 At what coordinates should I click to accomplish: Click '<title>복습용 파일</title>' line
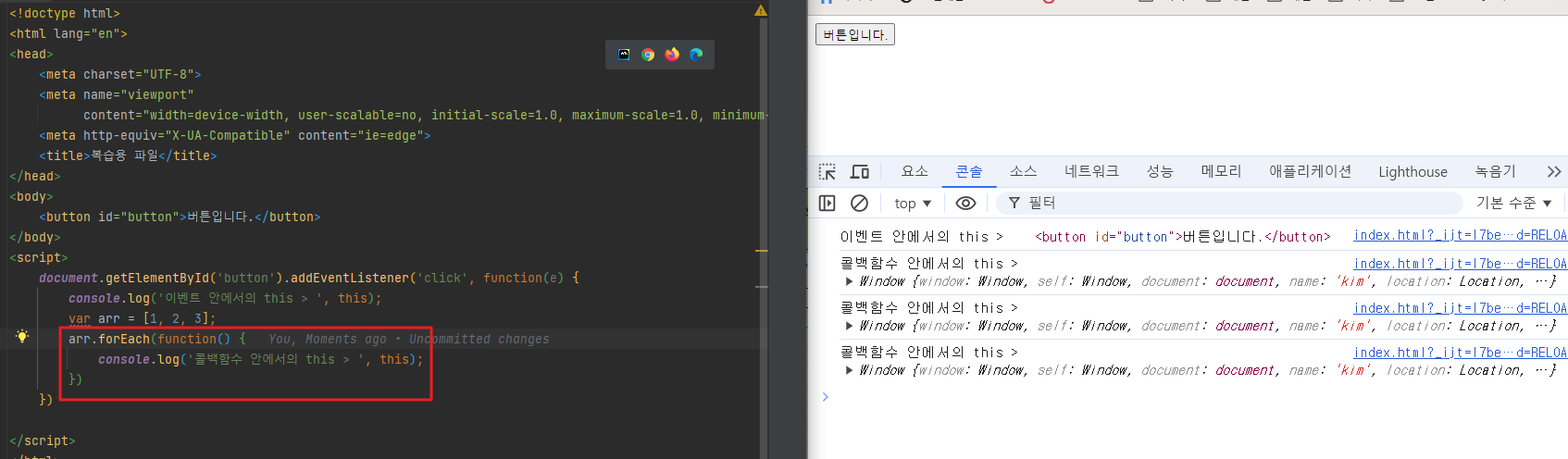128,155
